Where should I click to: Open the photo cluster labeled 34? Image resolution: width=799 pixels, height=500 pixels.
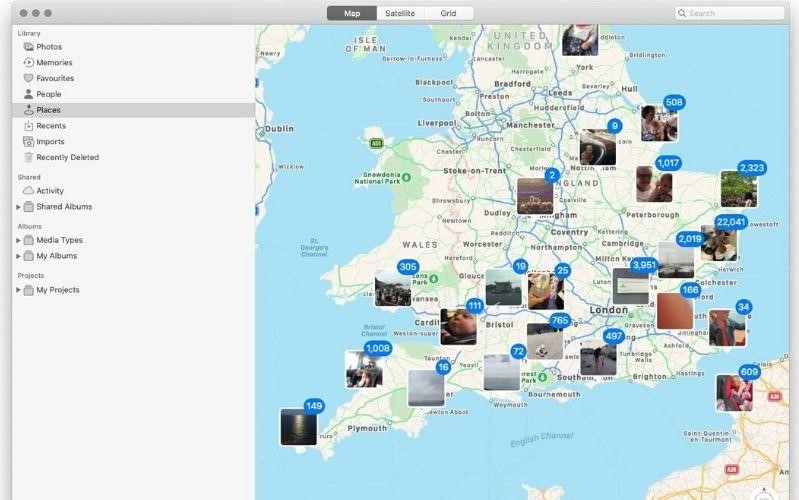[x=727, y=328]
